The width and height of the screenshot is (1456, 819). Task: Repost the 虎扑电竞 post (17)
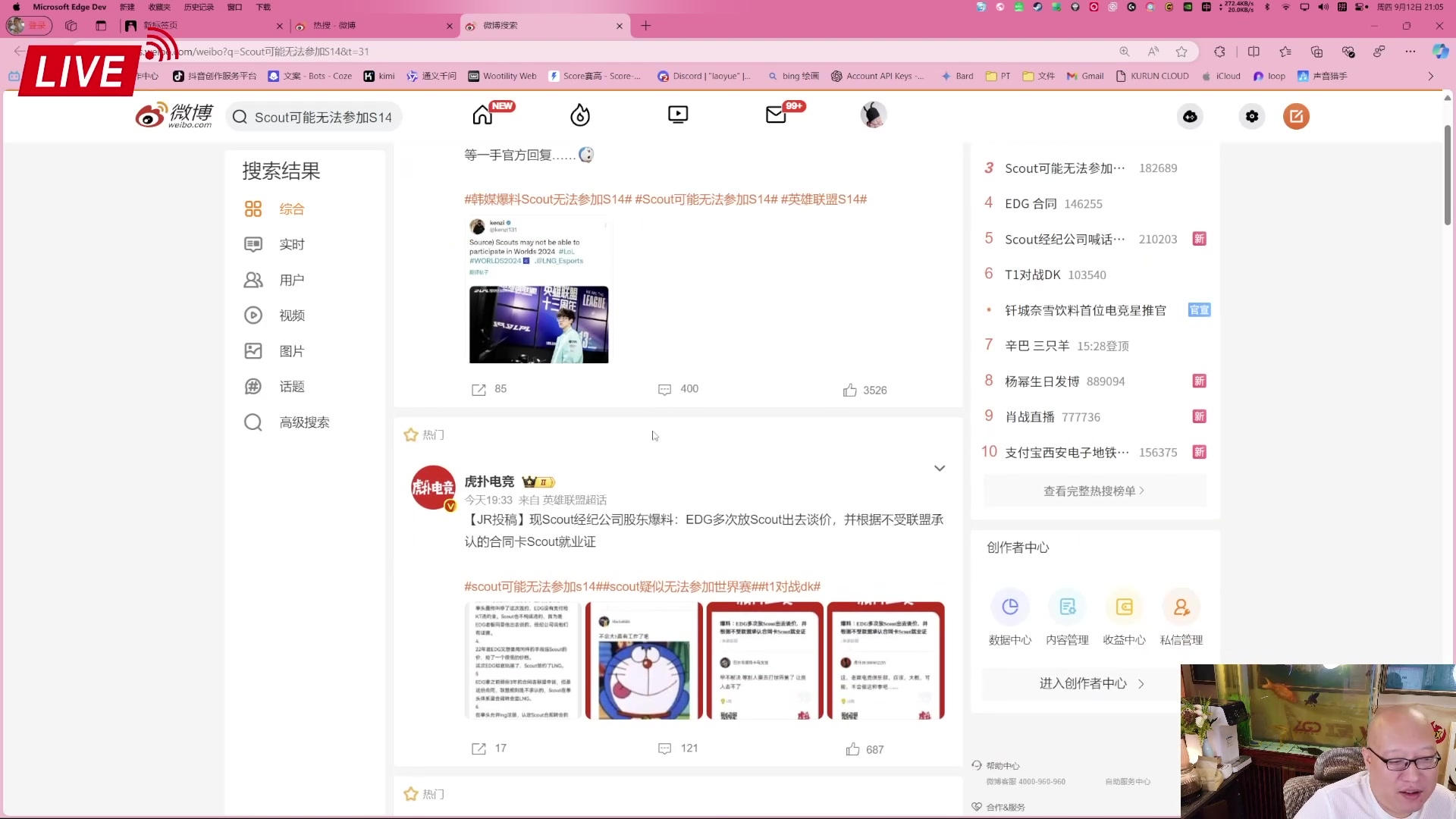(x=489, y=748)
